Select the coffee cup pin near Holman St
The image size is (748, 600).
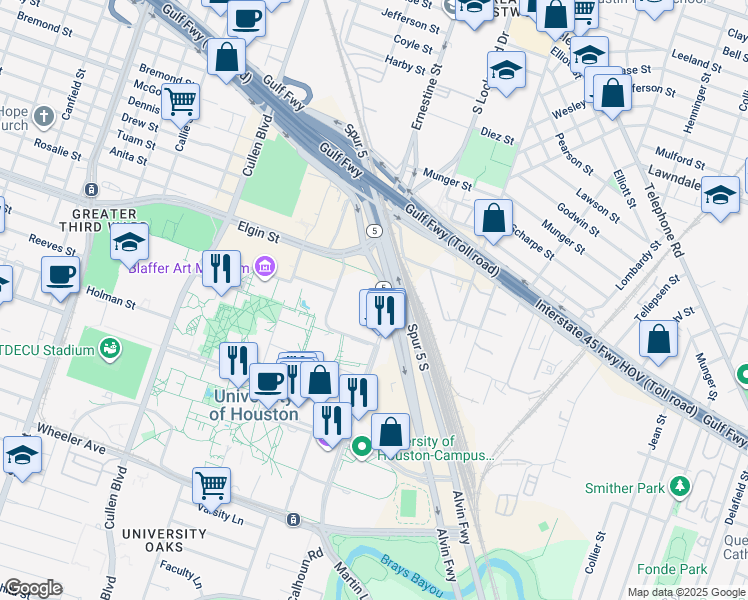60,274
